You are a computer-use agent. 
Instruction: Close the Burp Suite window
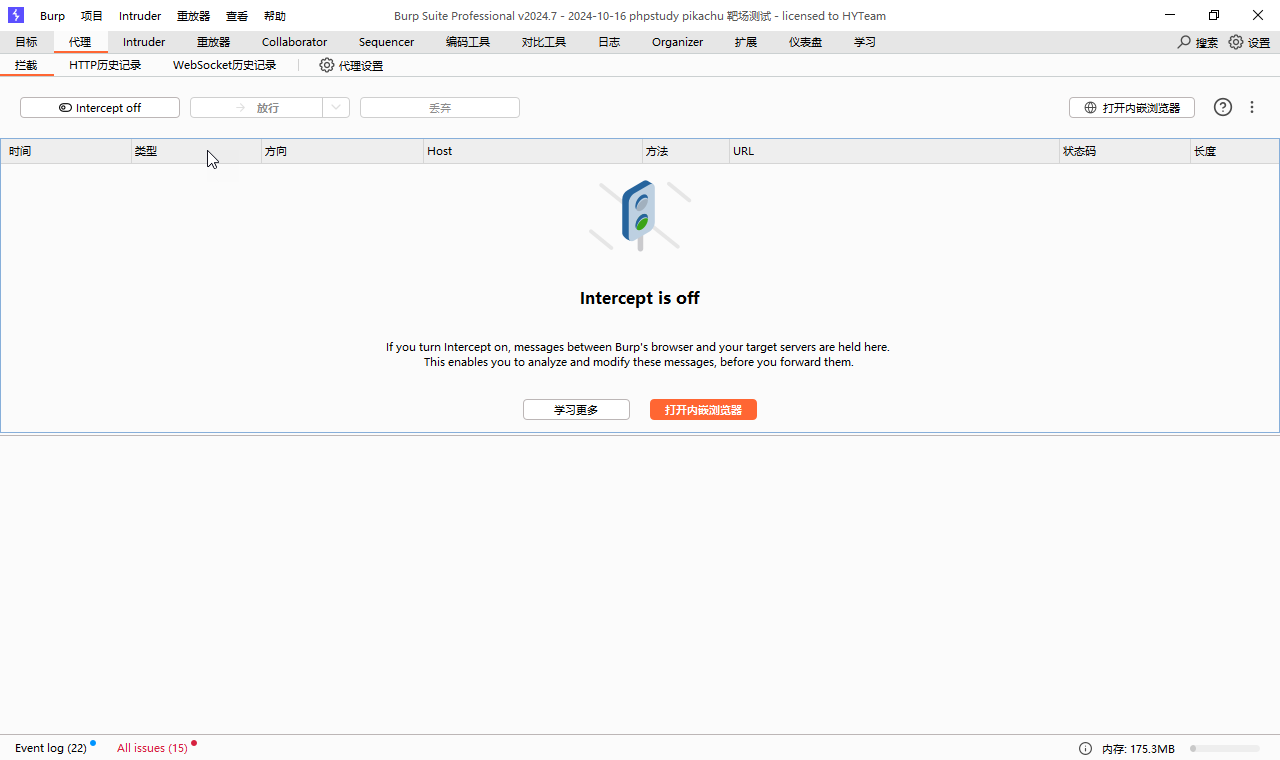tap(1258, 15)
